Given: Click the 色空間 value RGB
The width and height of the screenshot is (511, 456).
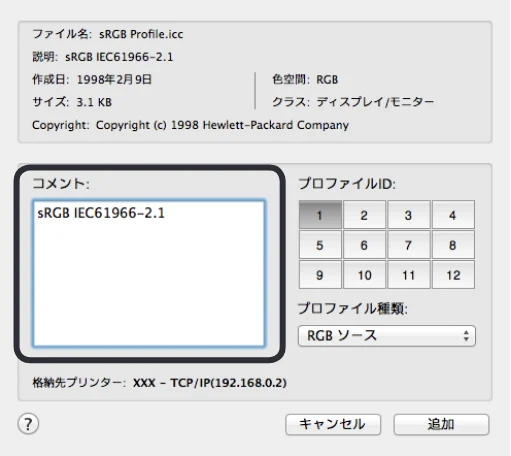Looking at the screenshot, I should [x=327, y=80].
